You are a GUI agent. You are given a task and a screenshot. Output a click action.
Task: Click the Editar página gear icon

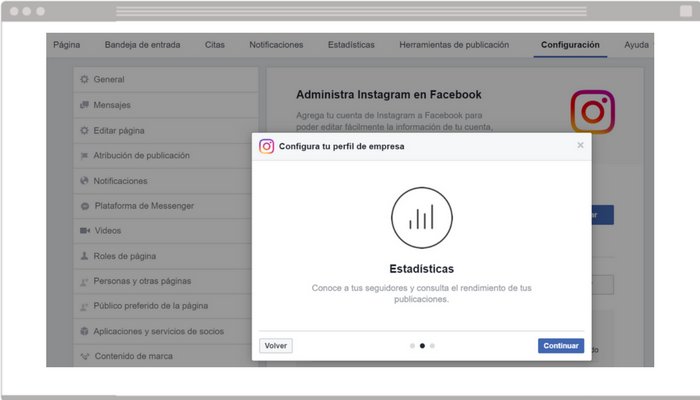point(84,130)
